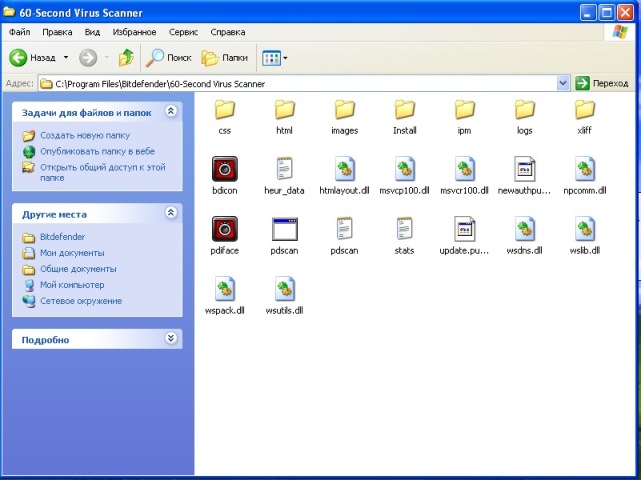Collapse the Другие места panel
This screenshot has width=641, height=480.
tap(170, 213)
